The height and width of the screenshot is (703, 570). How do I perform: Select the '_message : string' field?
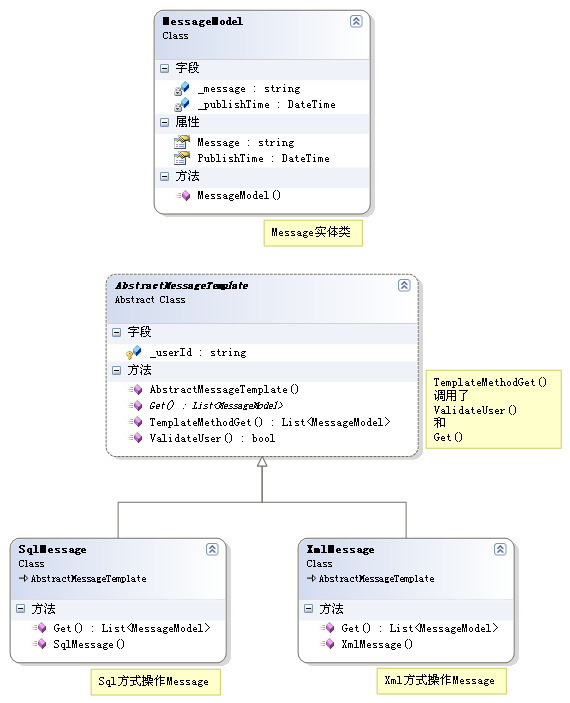coord(249,89)
